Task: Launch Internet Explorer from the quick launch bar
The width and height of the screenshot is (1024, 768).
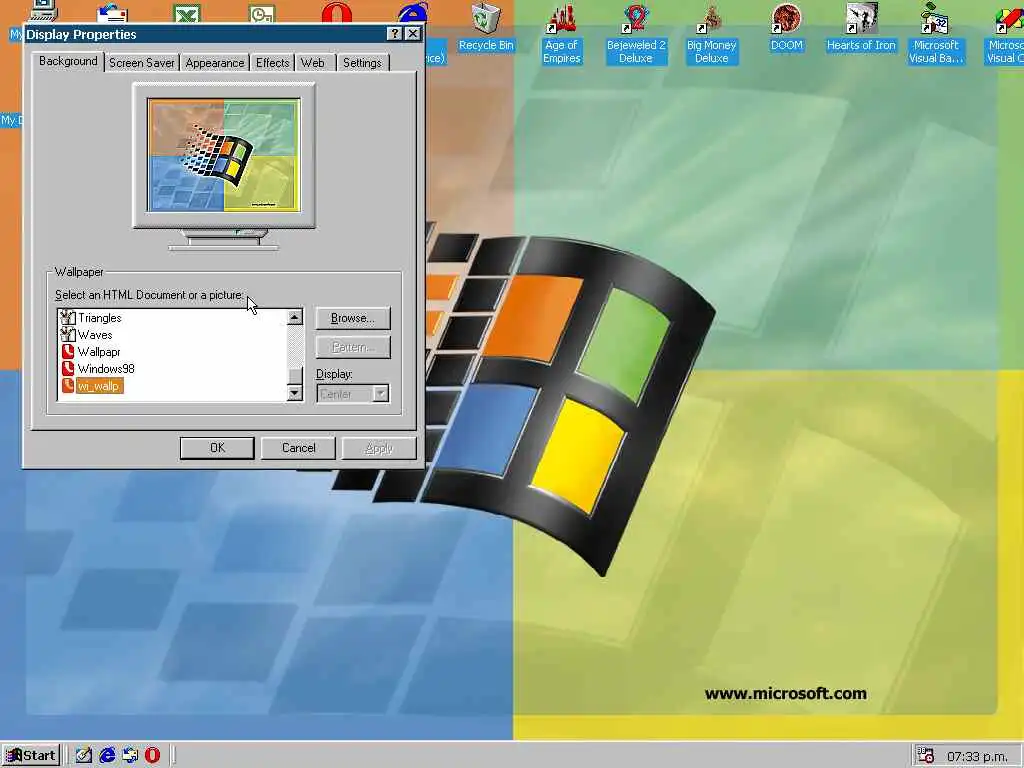Action: (107, 756)
